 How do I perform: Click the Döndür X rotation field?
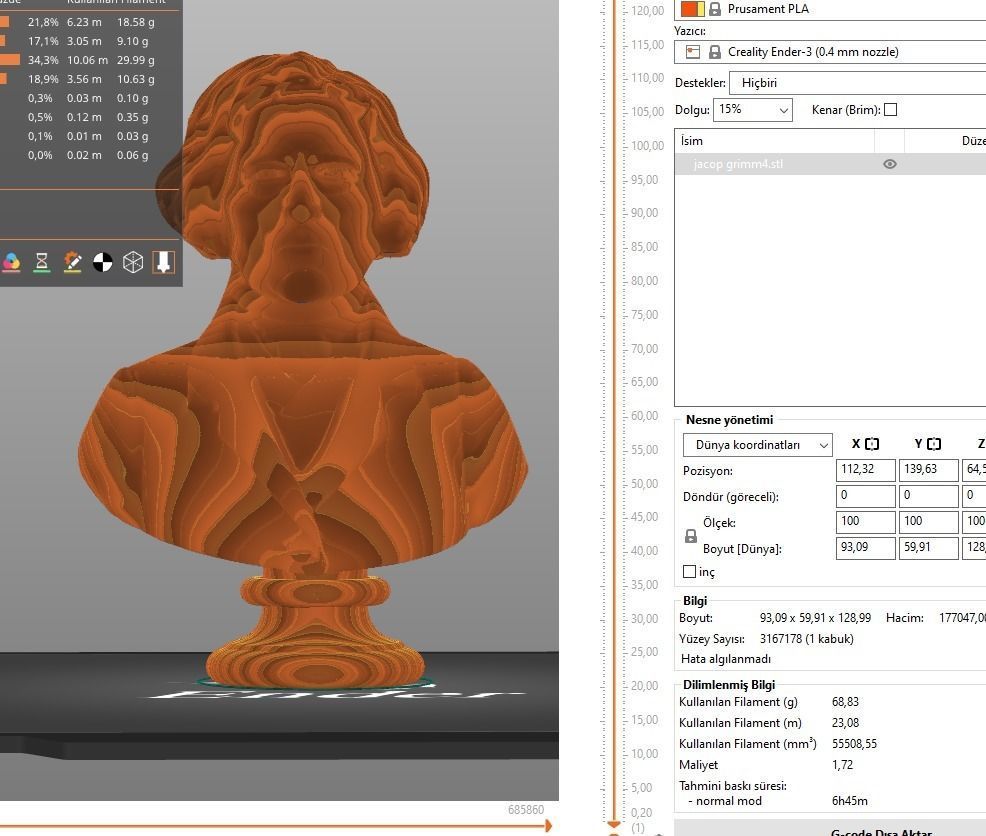[x=865, y=496]
